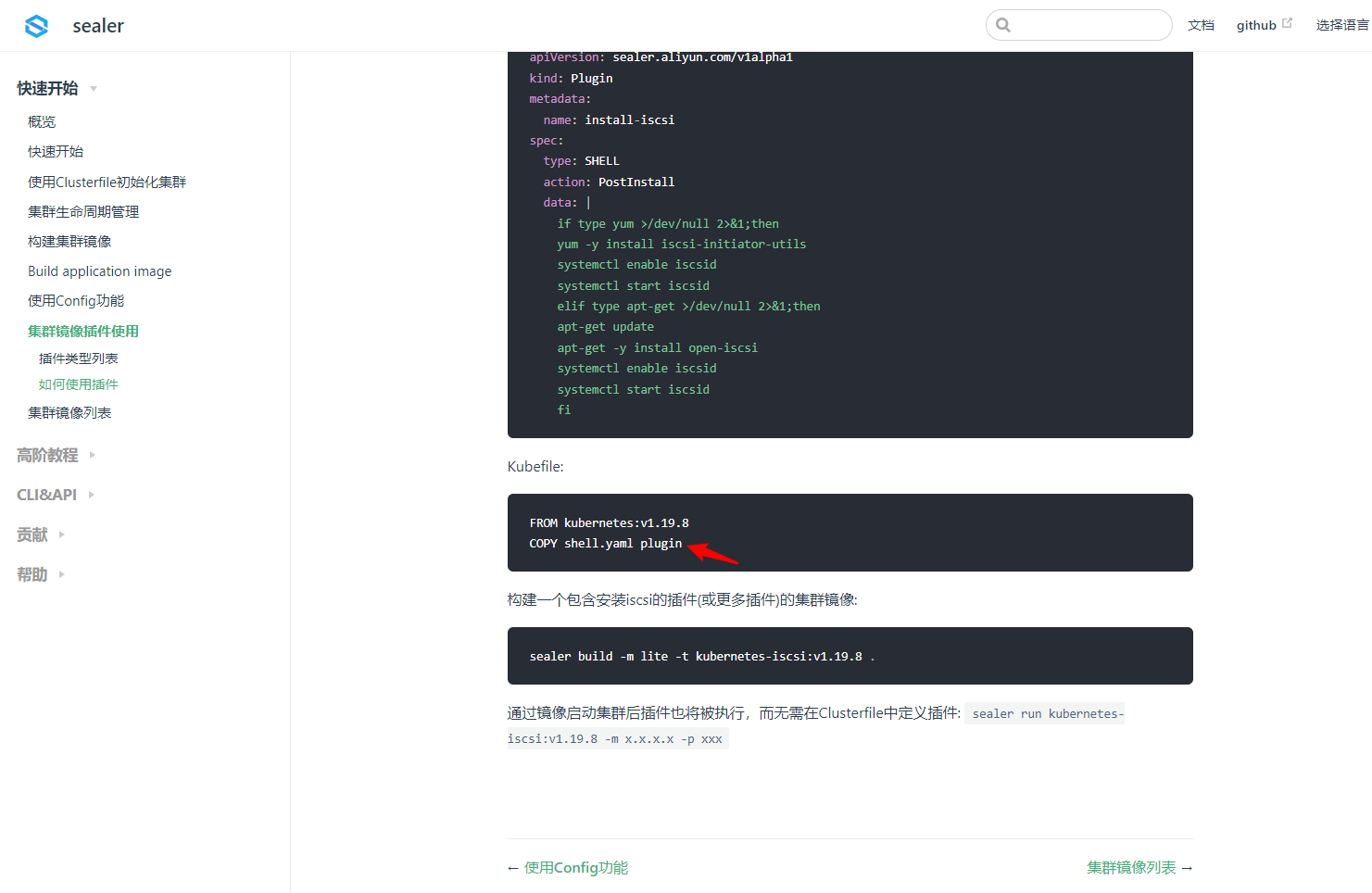Open the sealer home title link

tap(98, 26)
